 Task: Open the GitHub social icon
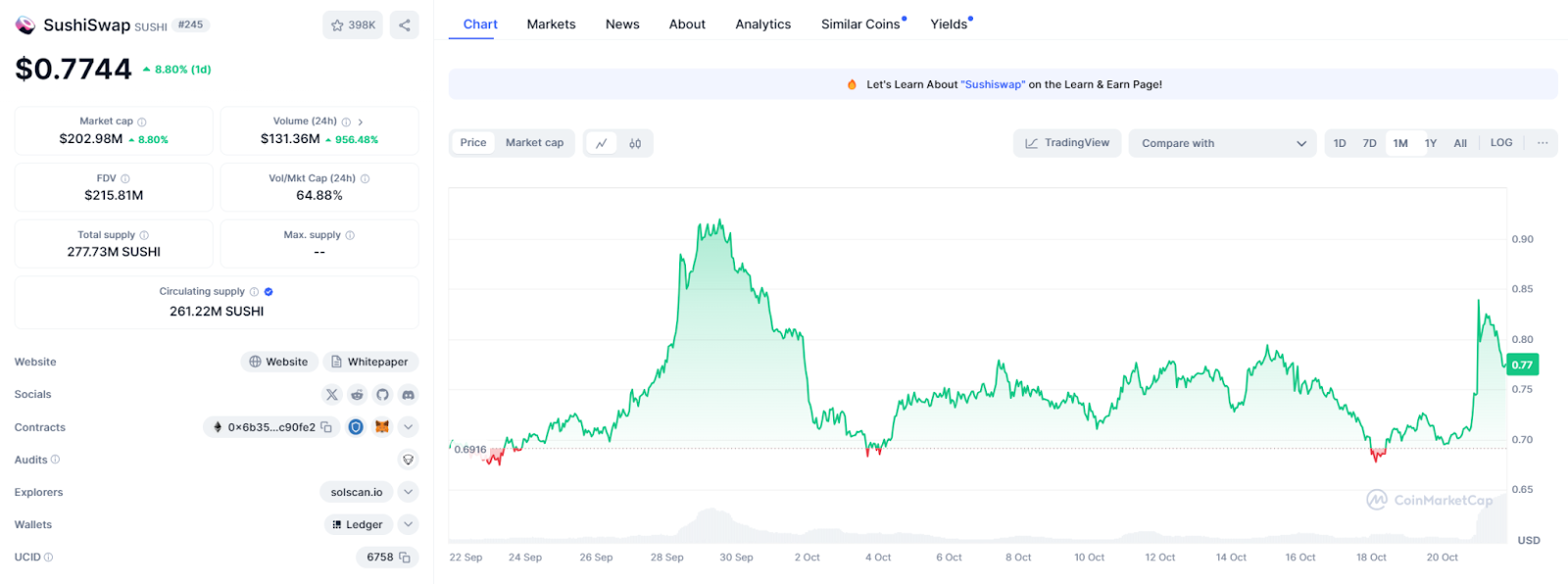[383, 395]
